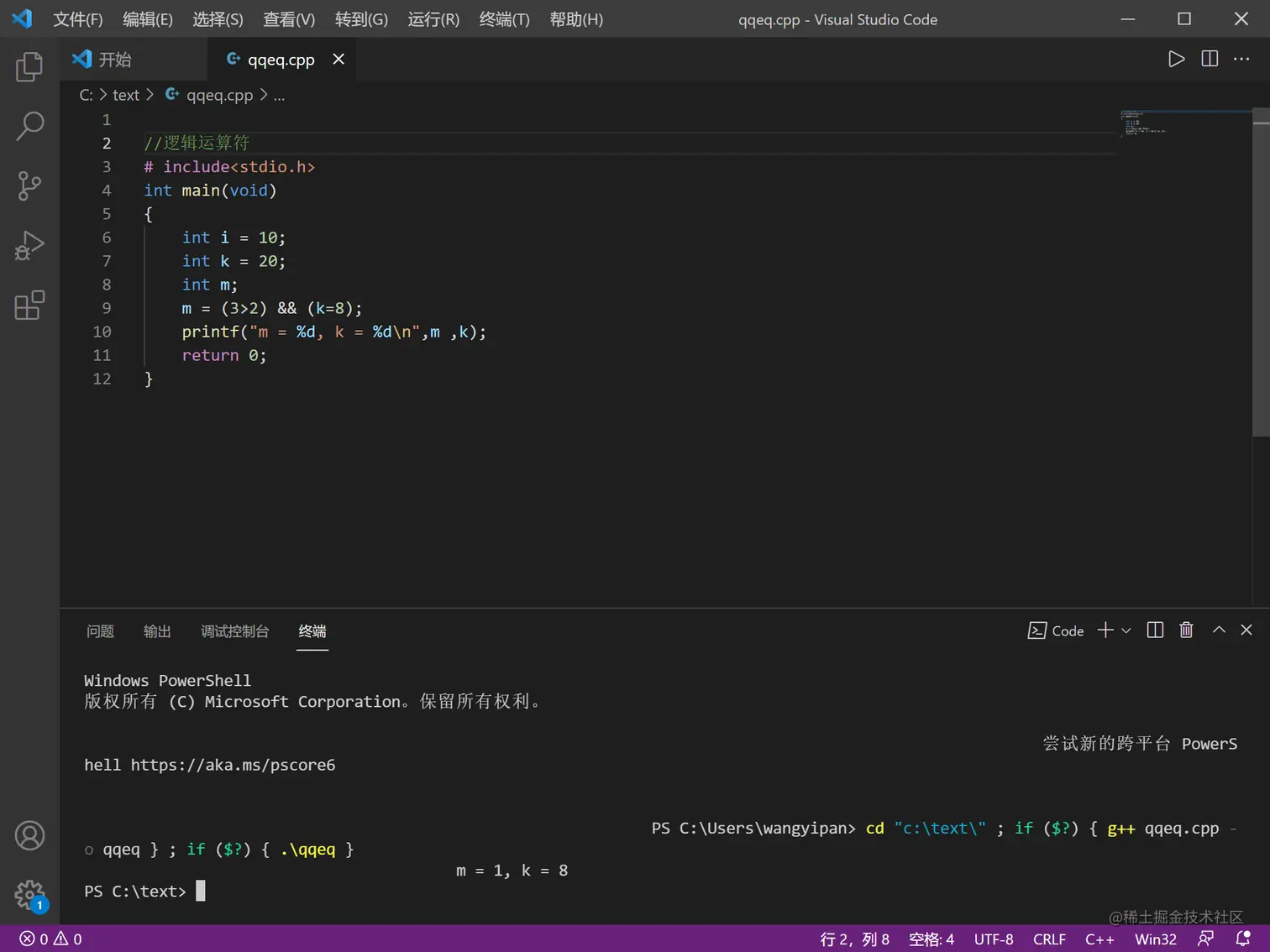1270x952 pixels.
Task: Change indentation via 空格: 4 status
Action: pos(931,939)
